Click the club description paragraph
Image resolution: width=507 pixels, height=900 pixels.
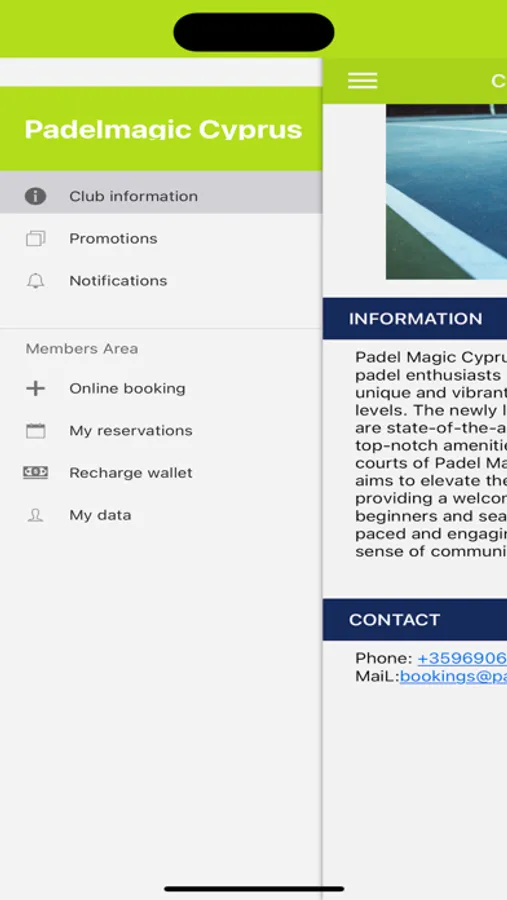click(431, 454)
